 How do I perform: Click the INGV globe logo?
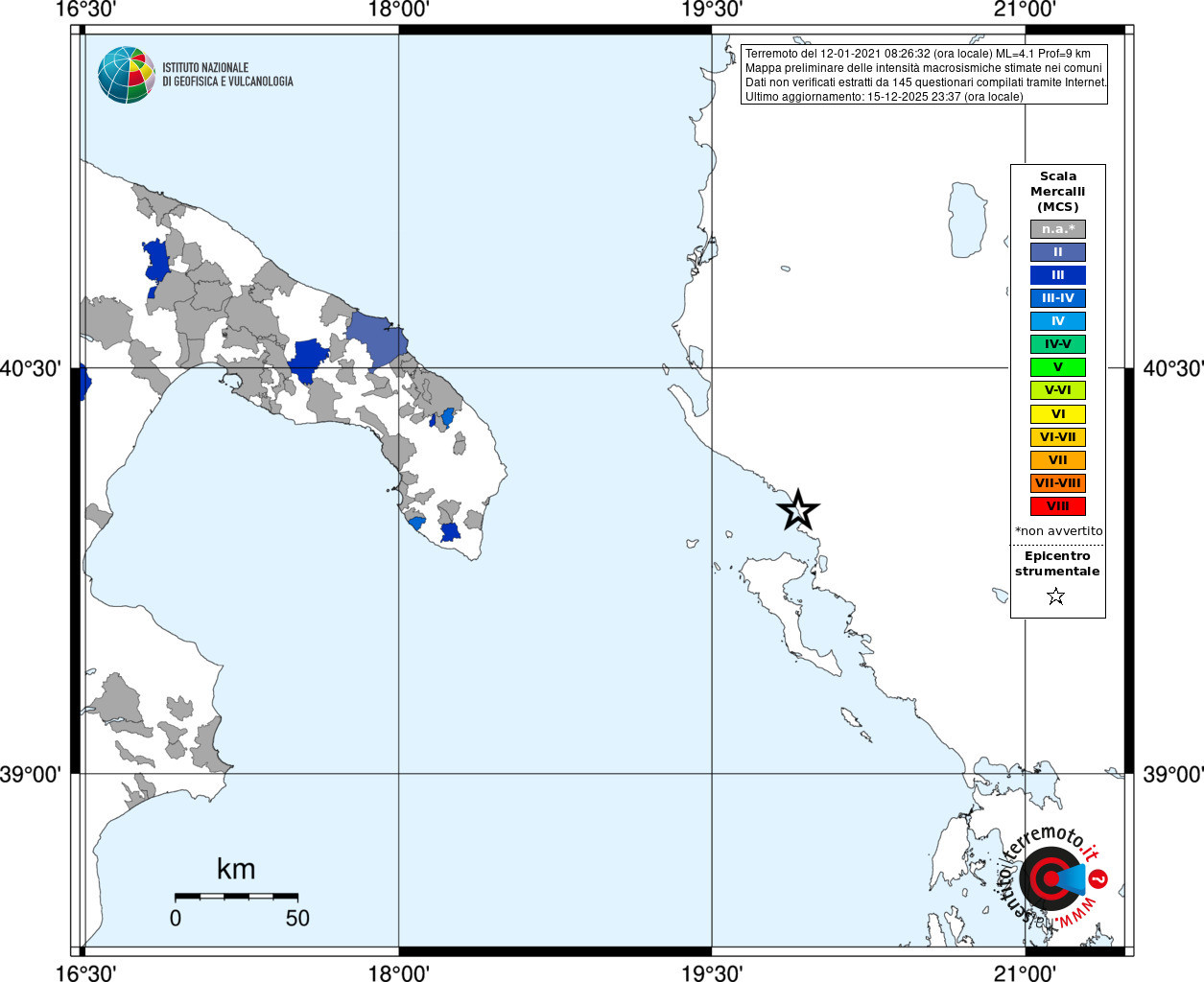pos(127,75)
